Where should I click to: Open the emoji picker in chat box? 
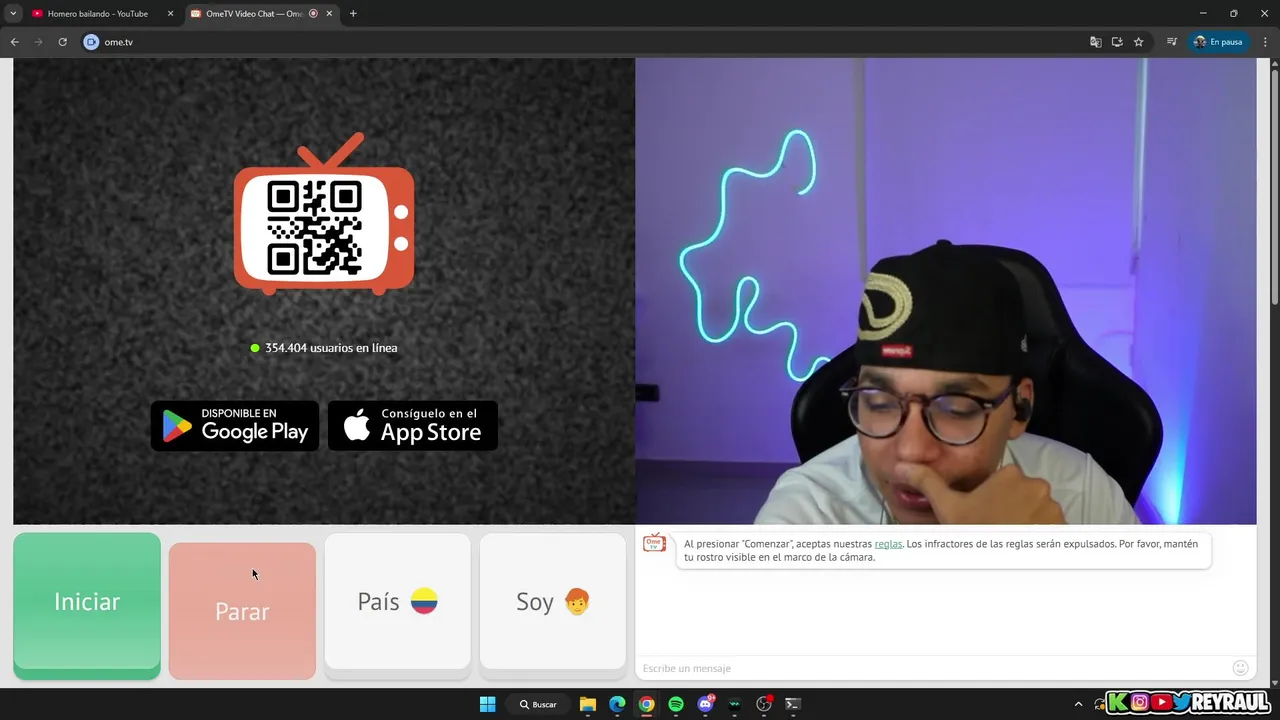click(x=1240, y=668)
